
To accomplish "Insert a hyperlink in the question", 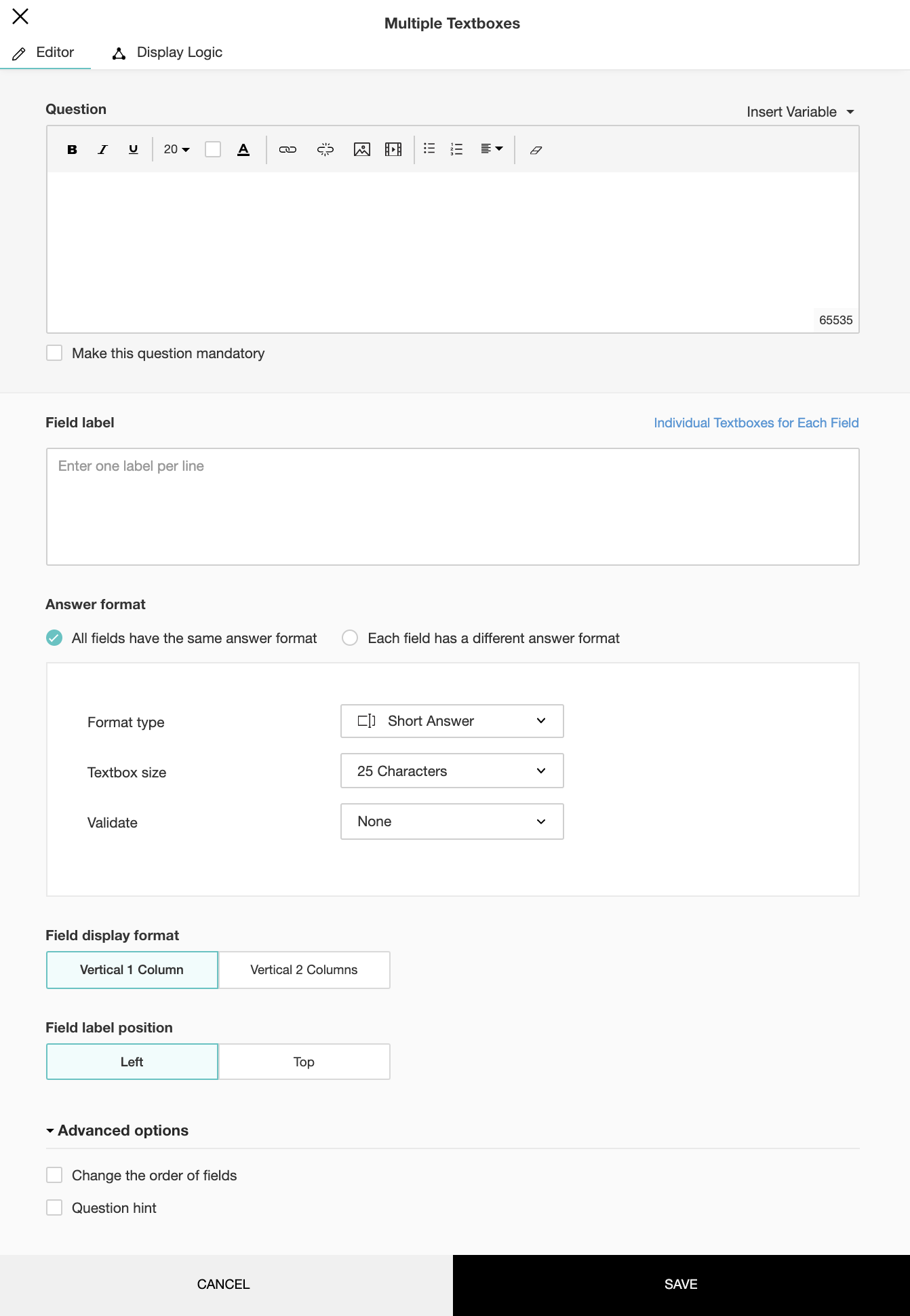I will [288, 149].
